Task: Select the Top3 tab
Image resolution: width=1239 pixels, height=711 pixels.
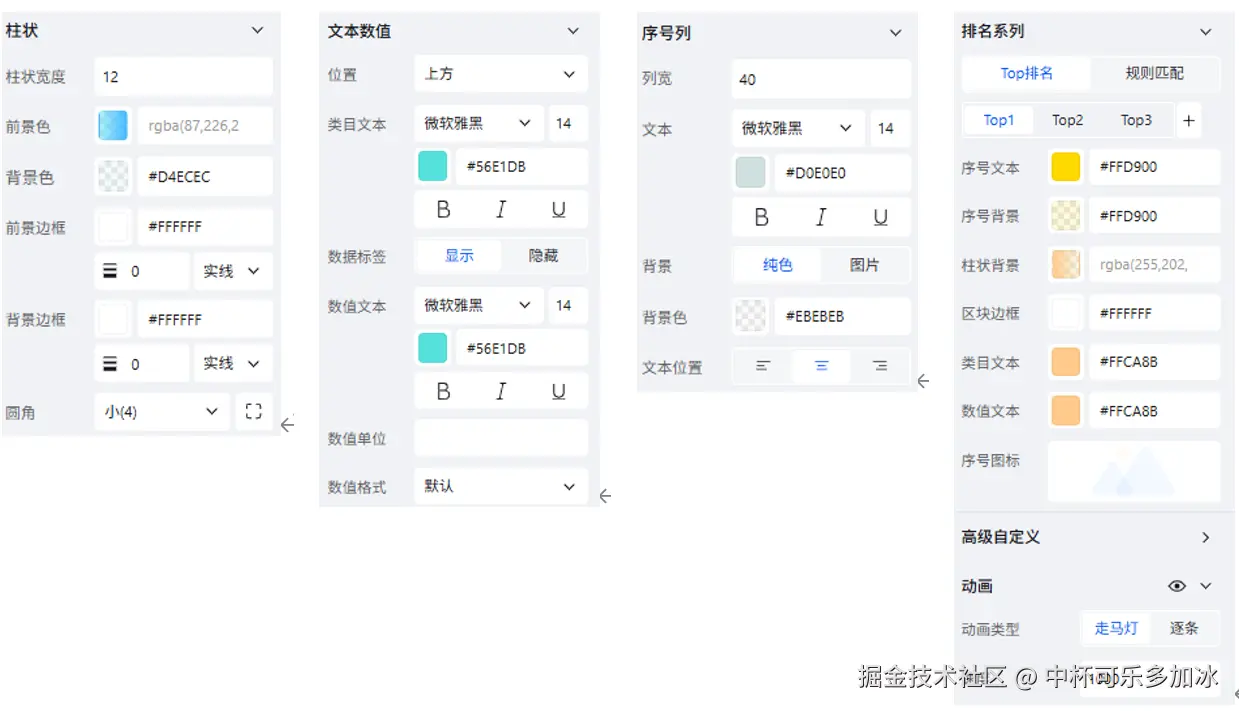Action: pos(1136,120)
